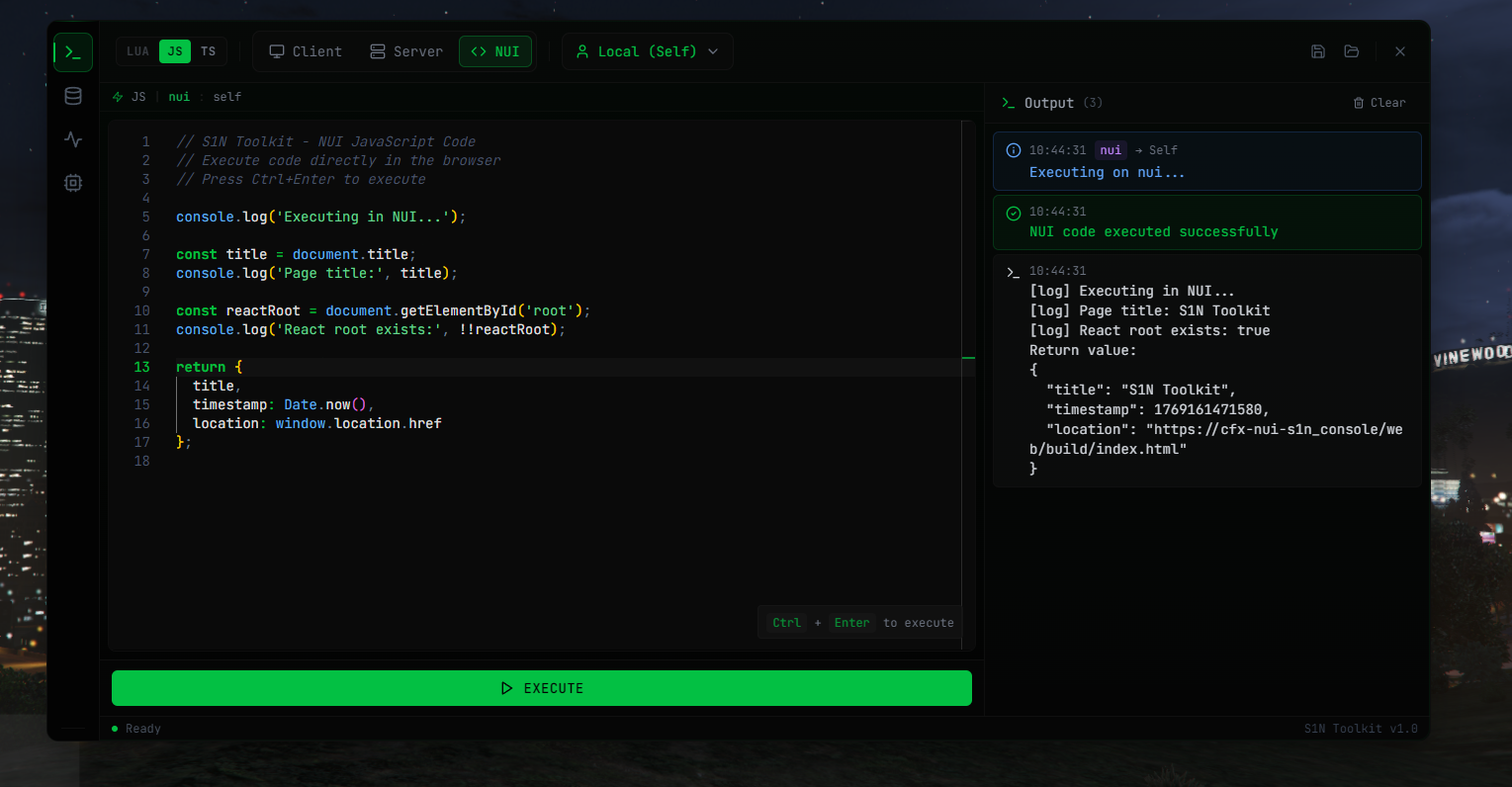Viewport: 1512px width, 787px height.
Task: Switch language to LUA
Action: [137, 51]
